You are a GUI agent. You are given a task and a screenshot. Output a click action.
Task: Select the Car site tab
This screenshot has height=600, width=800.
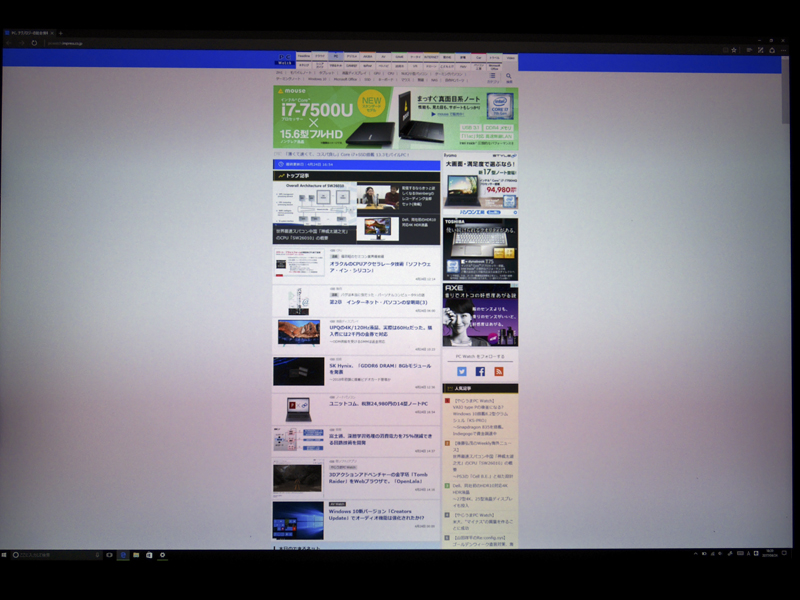tap(478, 57)
